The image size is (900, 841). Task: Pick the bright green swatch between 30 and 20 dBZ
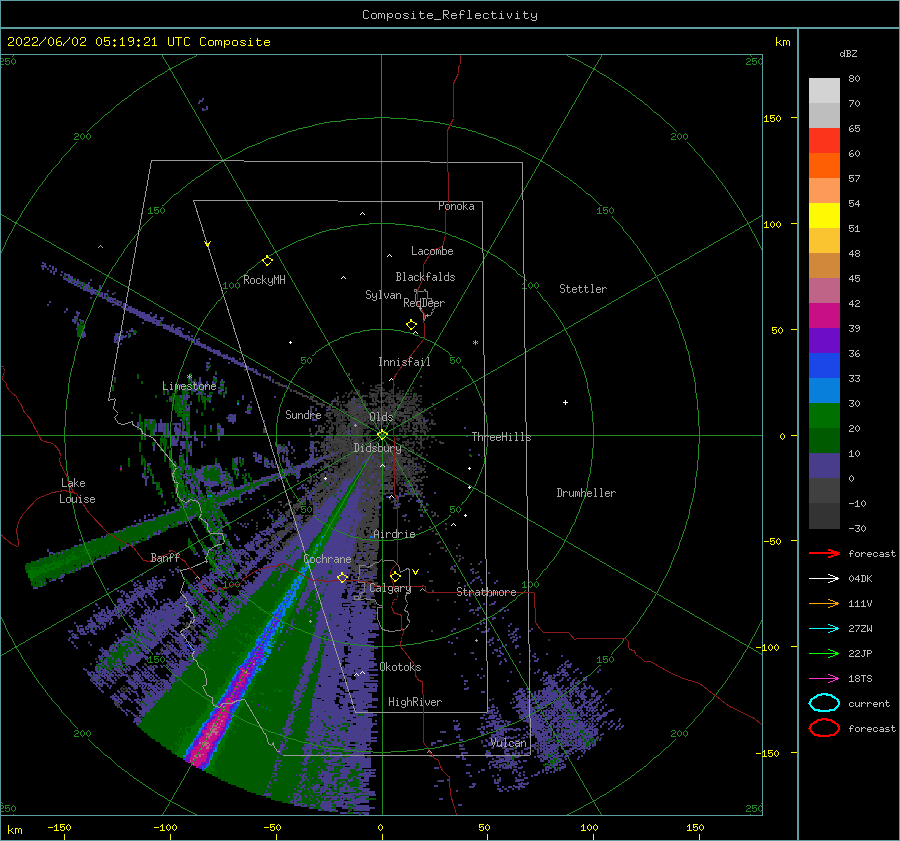pos(824,416)
